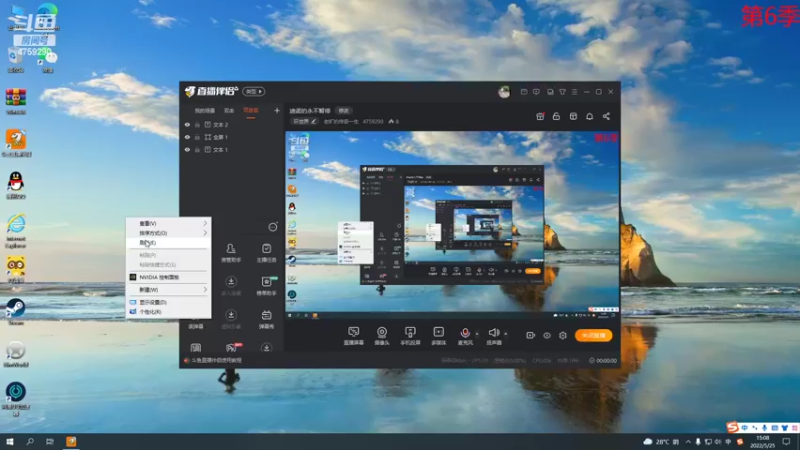800x450 pixels.
Task: Hide the 文本 2 layer
Action: (187, 124)
